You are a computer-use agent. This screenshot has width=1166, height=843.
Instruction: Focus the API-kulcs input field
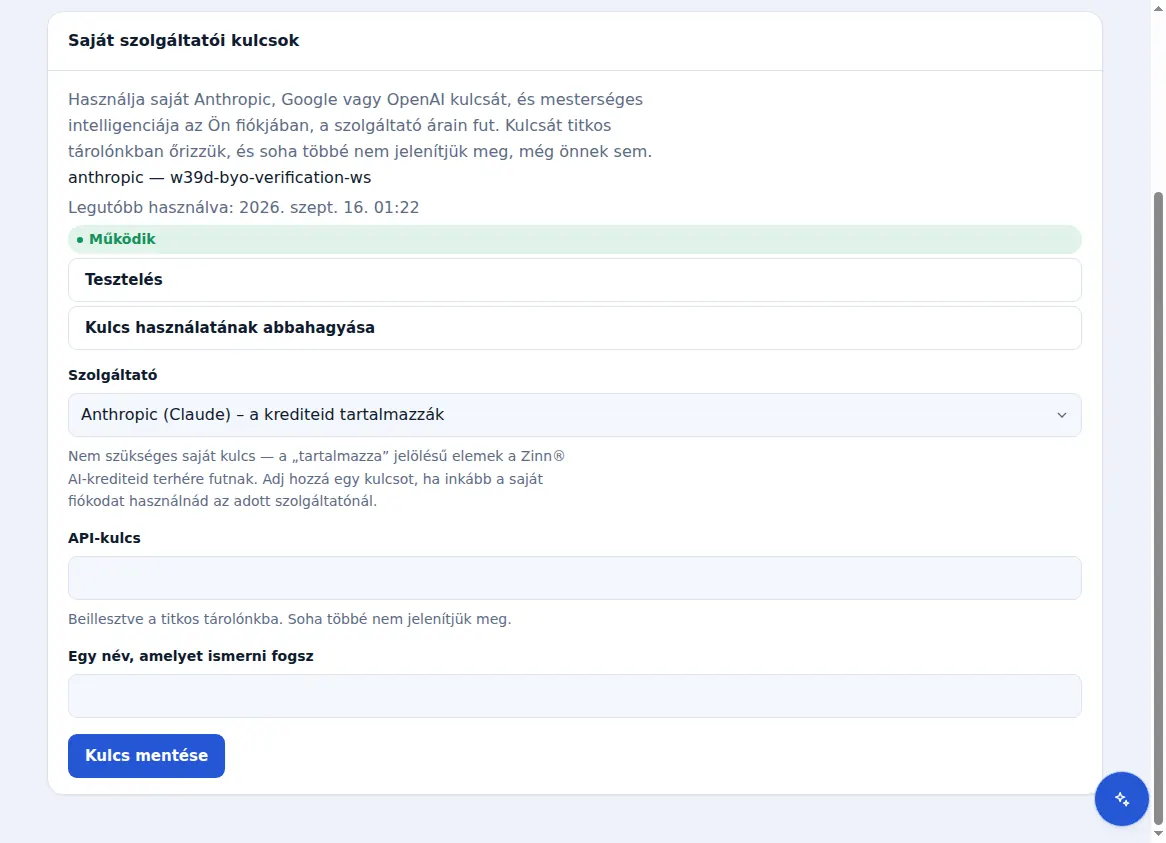click(574, 578)
